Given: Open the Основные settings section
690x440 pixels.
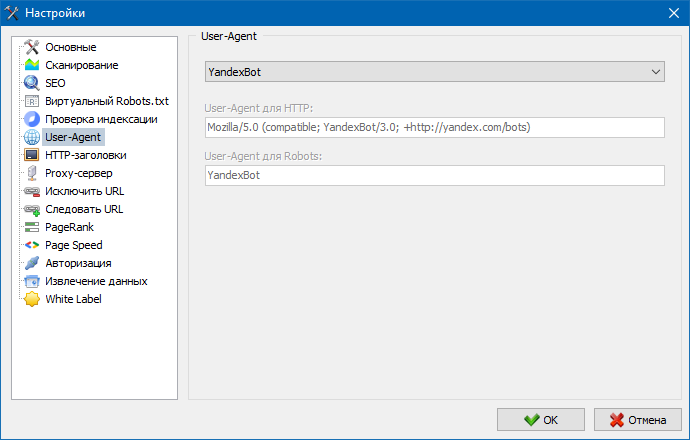Looking at the screenshot, I should pyautogui.click(x=71, y=47).
